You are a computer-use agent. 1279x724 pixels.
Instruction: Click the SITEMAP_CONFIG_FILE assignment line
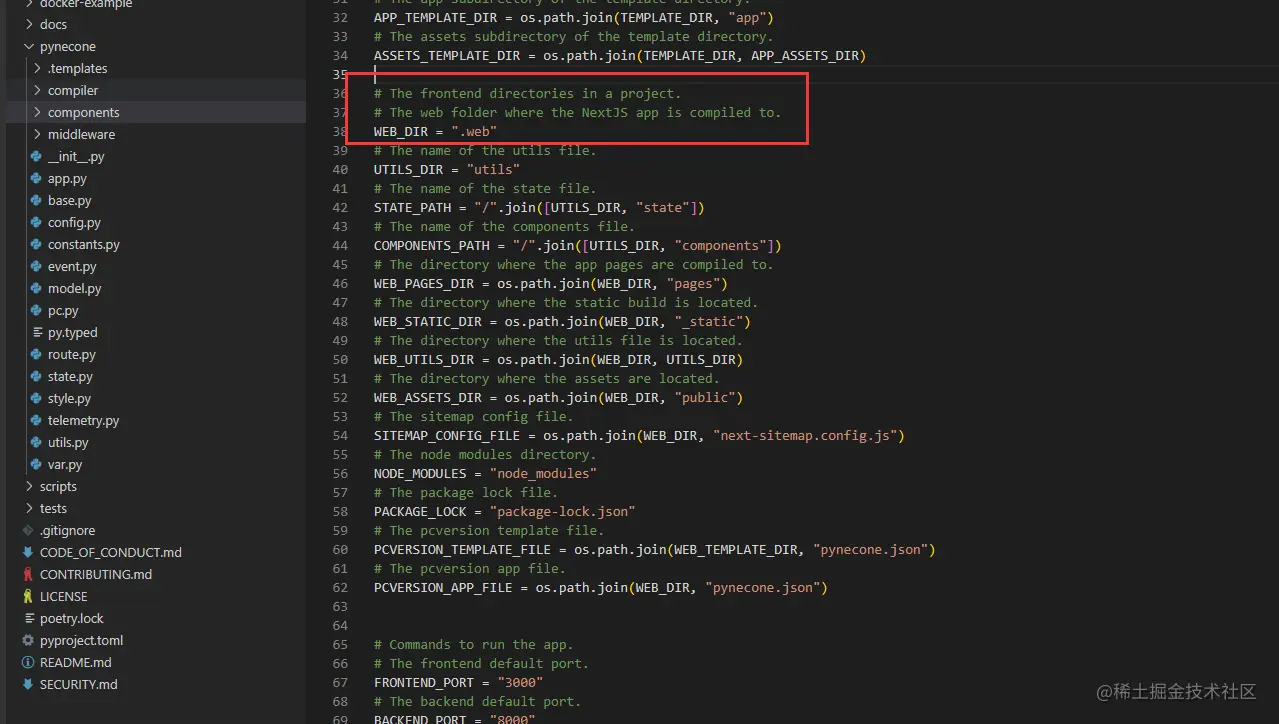pos(639,435)
